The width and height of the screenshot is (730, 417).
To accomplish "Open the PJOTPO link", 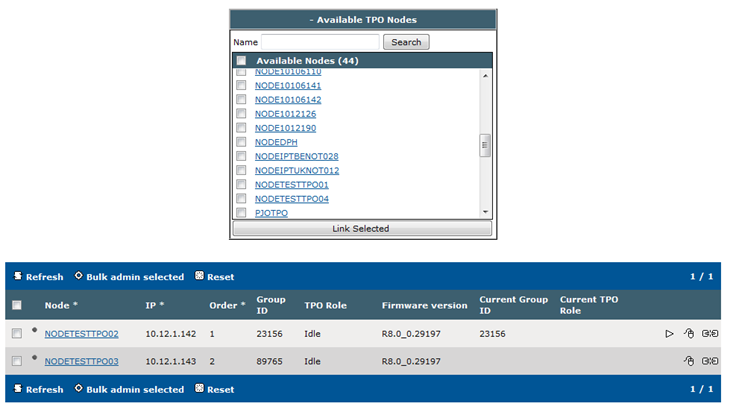I will click(271, 213).
